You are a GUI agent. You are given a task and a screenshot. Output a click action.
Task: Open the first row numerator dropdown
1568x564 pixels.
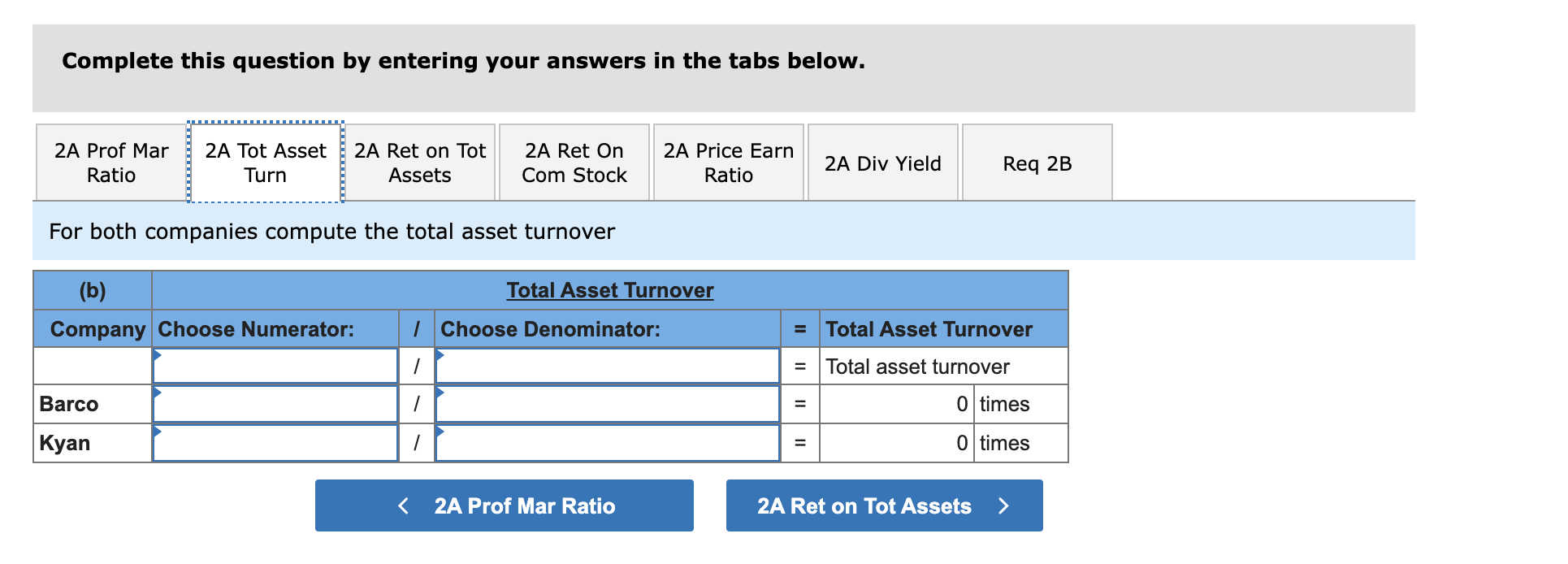[275, 366]
